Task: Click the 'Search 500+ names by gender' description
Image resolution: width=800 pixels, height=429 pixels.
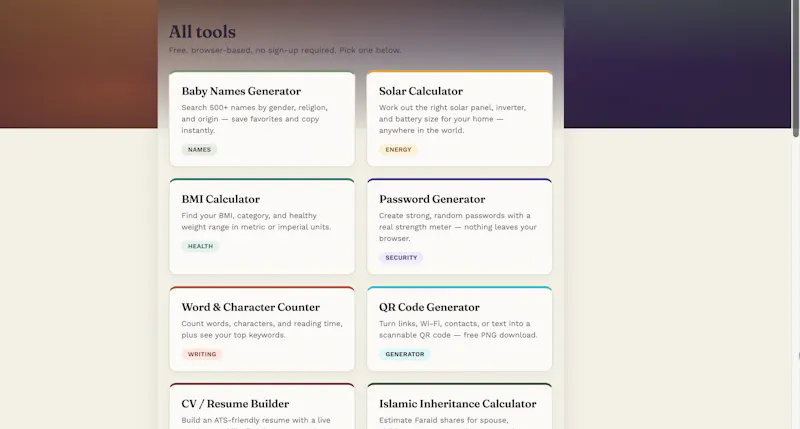Action: tap(255, 119)
